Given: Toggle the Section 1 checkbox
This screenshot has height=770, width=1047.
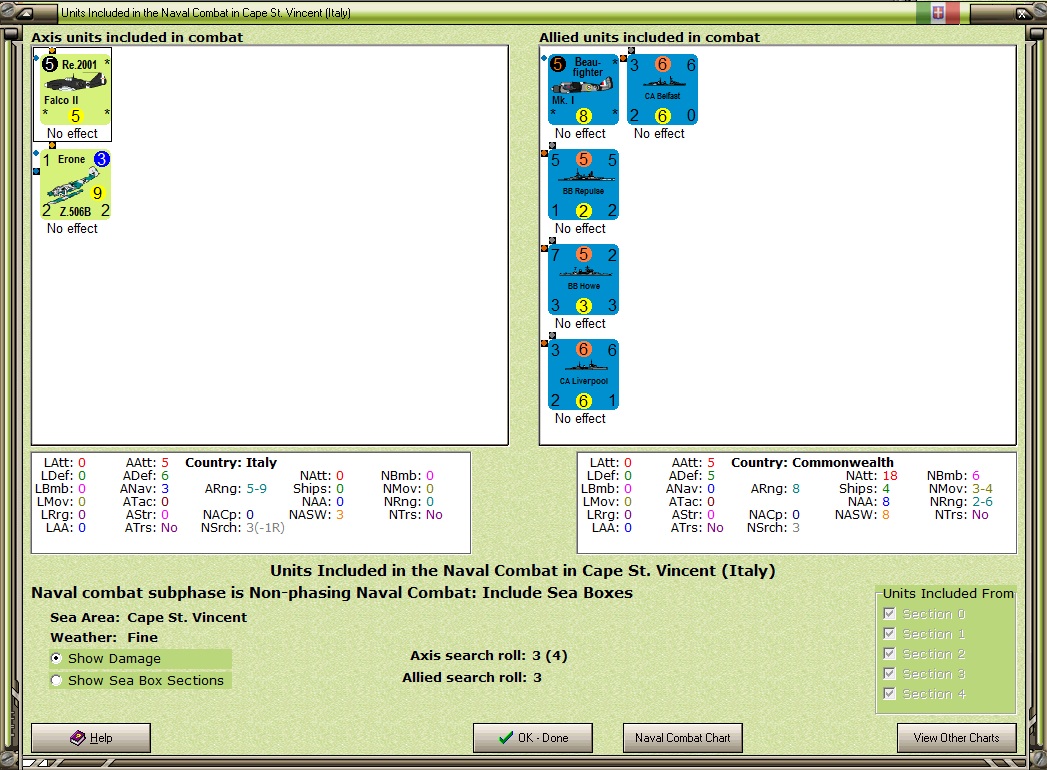Looking at the screenshot, I should click(x=889, y=634).
